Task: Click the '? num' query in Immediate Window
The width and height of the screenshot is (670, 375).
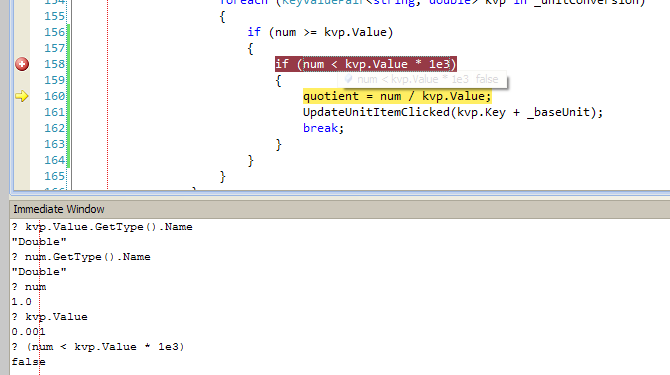Action: tap(29, 287)
